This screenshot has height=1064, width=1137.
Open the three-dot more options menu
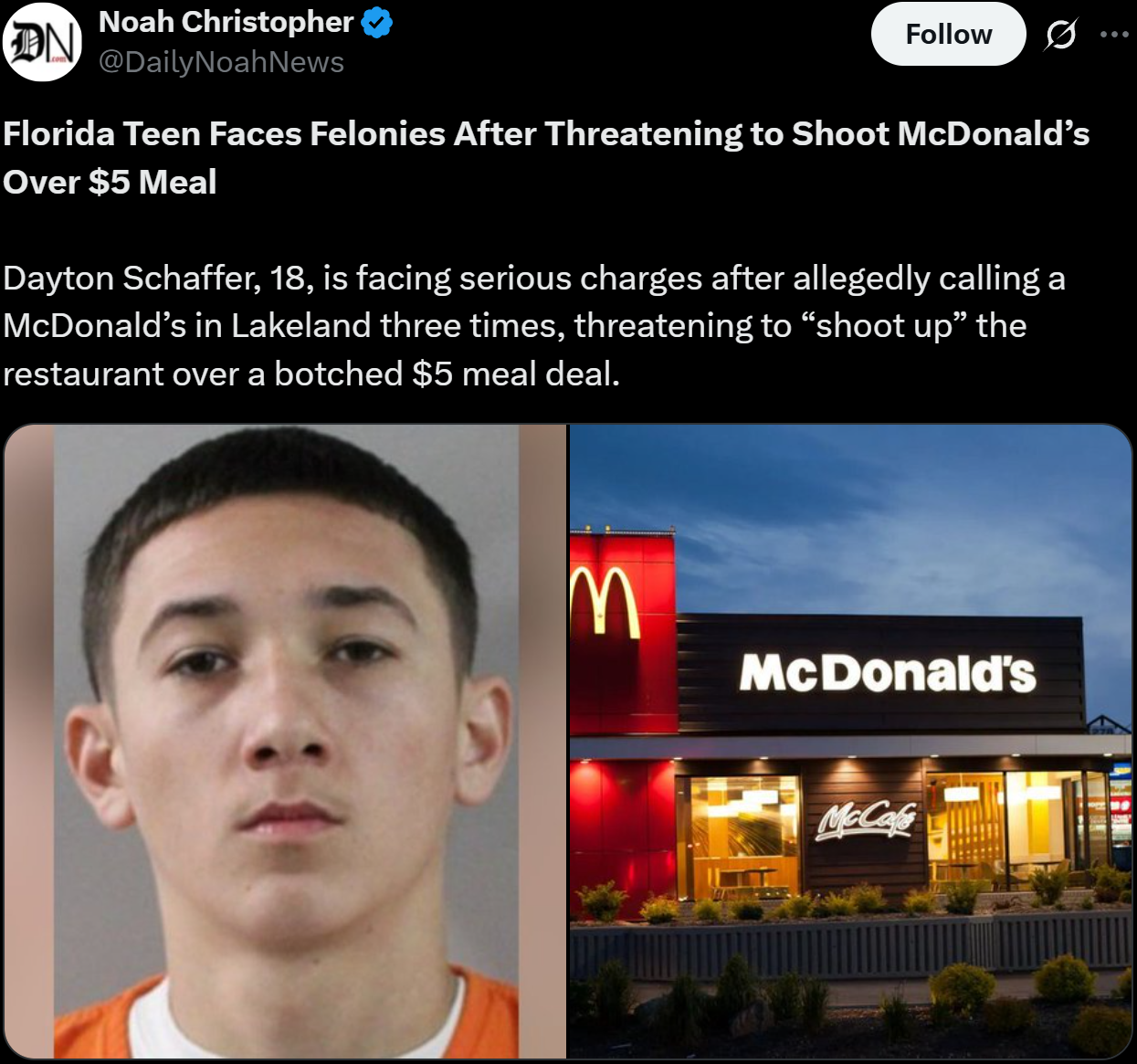coord(1115,35)
